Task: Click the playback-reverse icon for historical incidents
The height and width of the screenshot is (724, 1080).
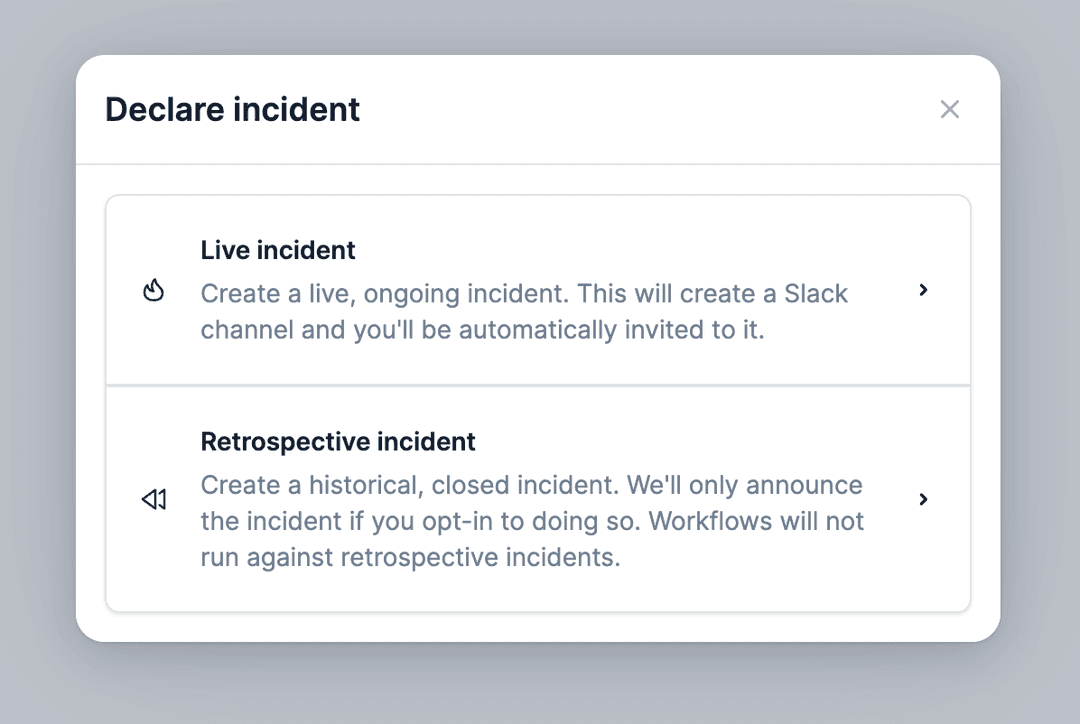Action: point(154,498)
